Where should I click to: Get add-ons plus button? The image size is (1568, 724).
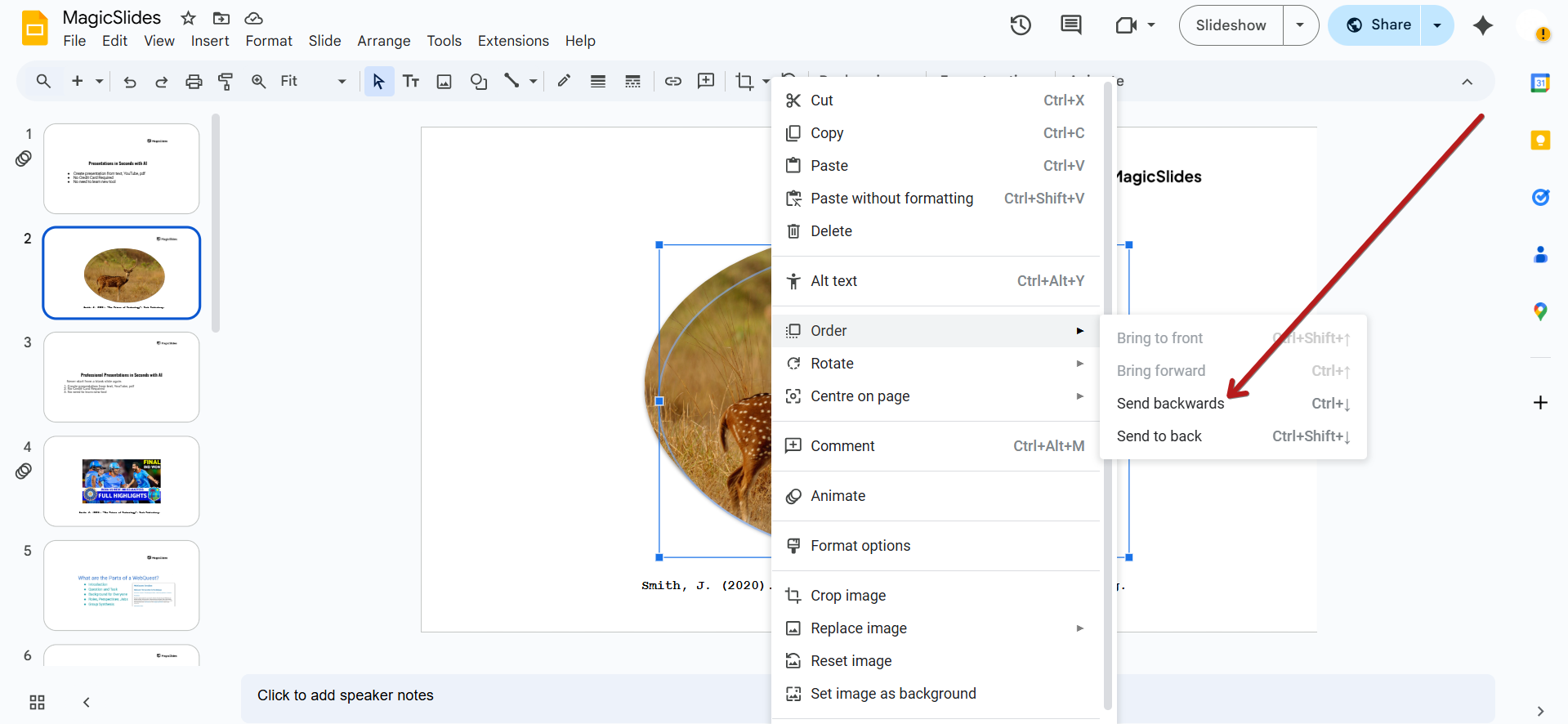click(x=1540, y=402)
